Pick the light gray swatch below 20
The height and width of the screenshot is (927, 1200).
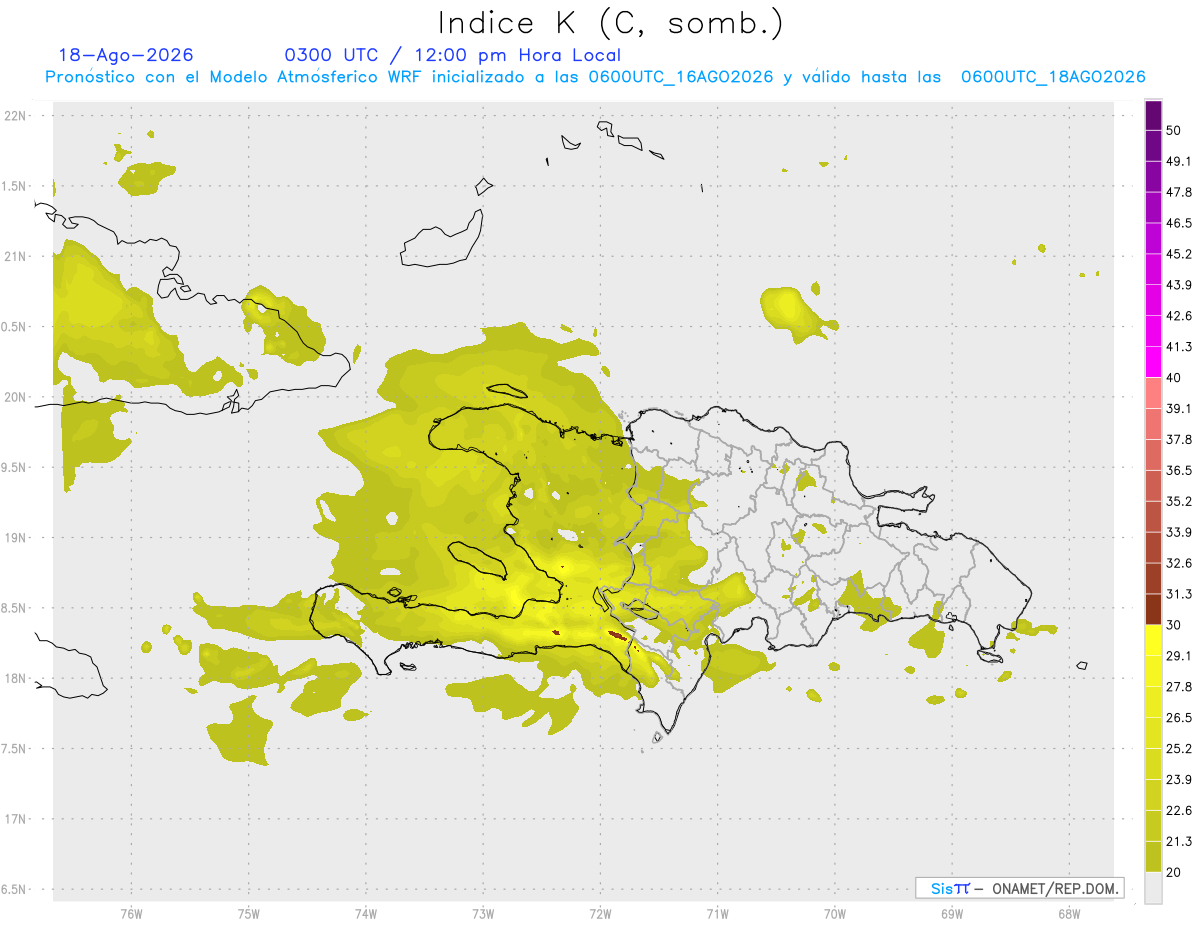tap(1153, 888)
